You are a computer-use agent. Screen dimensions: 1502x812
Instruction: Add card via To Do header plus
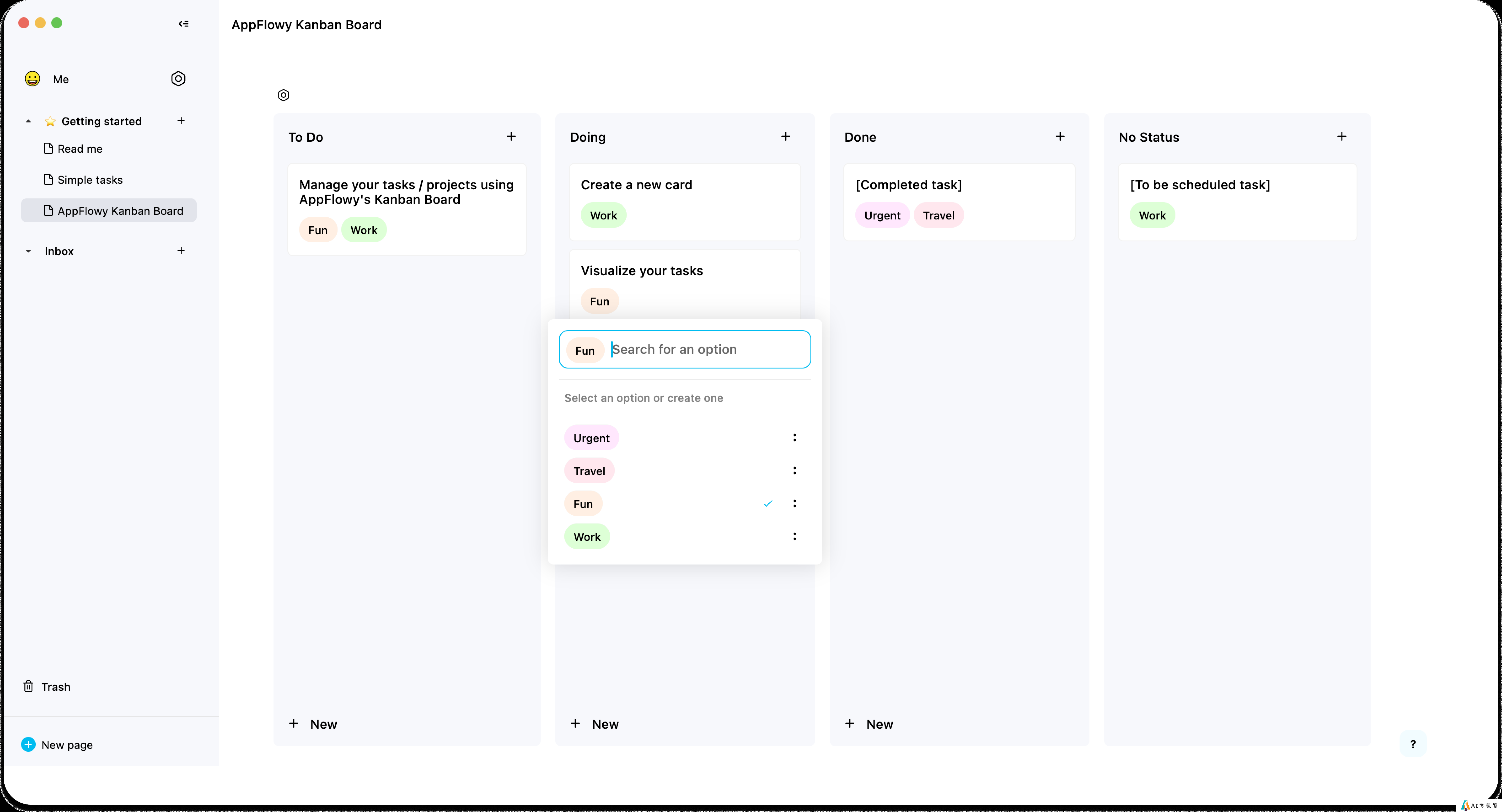click(511, 136)
